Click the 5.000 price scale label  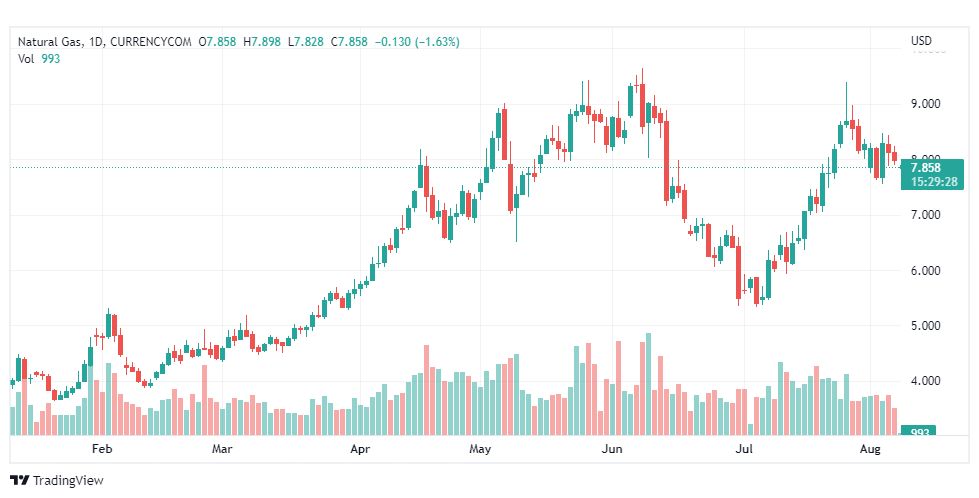[925, 326]
